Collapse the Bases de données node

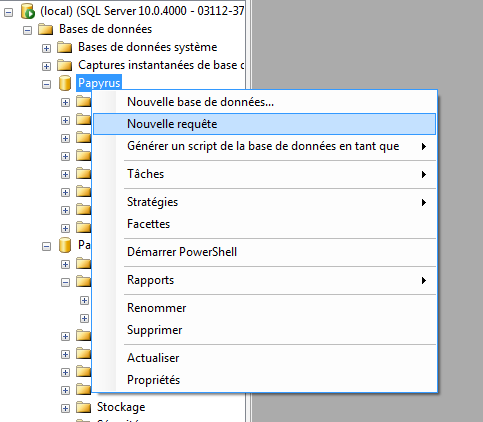pos(27,30)
